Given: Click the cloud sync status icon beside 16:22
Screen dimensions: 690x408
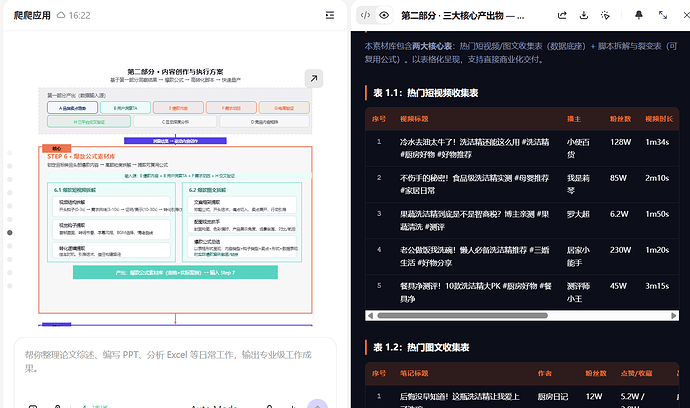Looking at the screenshot, I should (x=61, y=15).
